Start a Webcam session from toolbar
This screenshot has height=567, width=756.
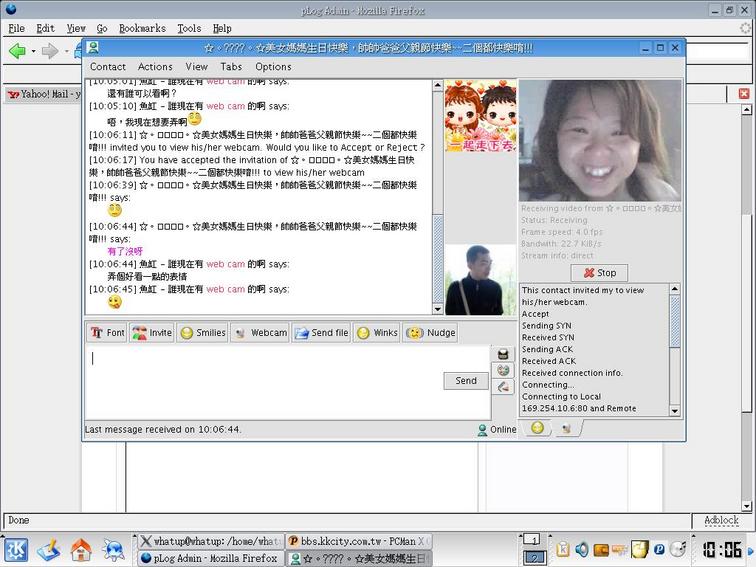(x=260, y=333)
